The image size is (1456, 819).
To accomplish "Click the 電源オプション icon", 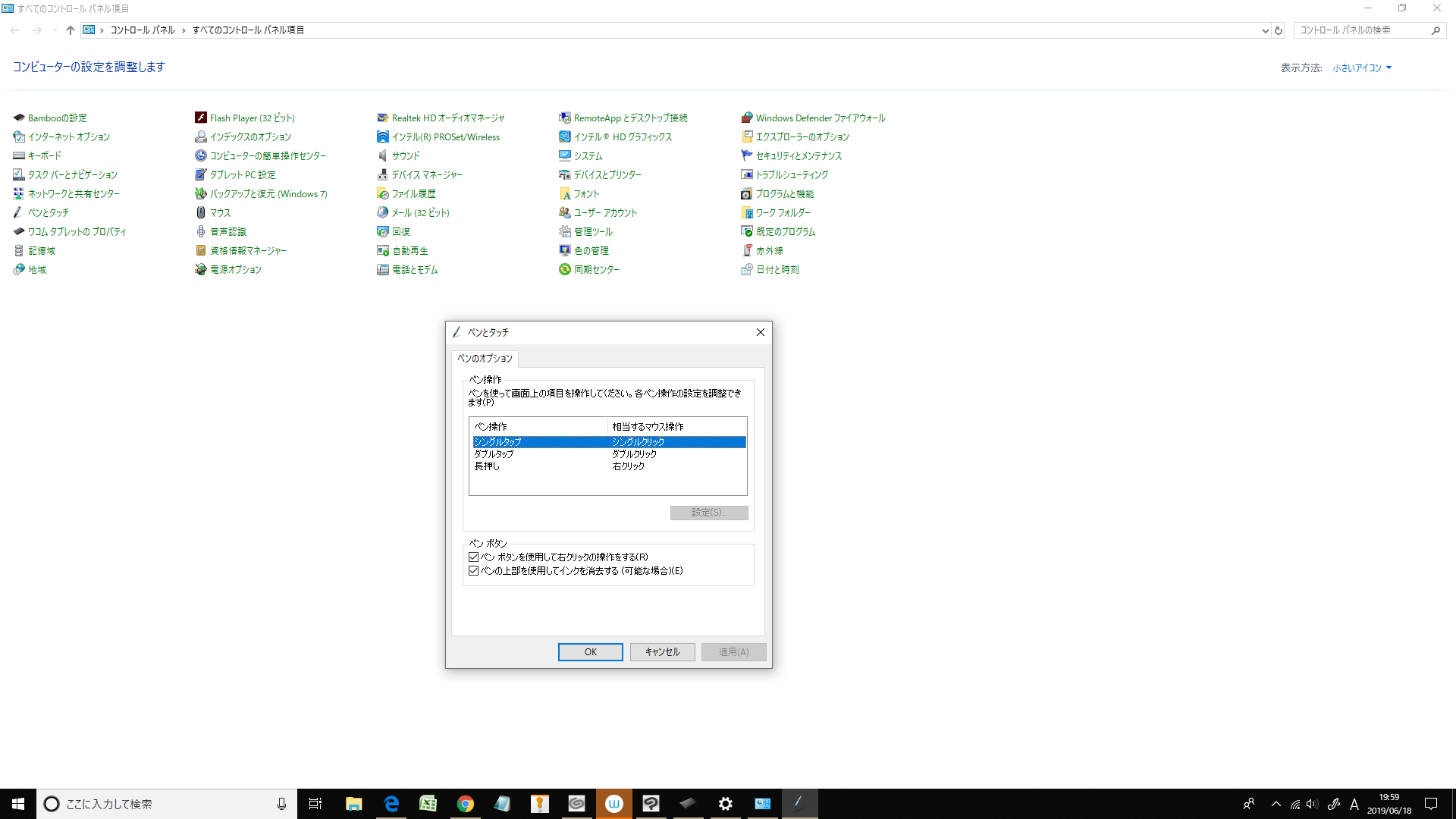I will coord(201,270).
